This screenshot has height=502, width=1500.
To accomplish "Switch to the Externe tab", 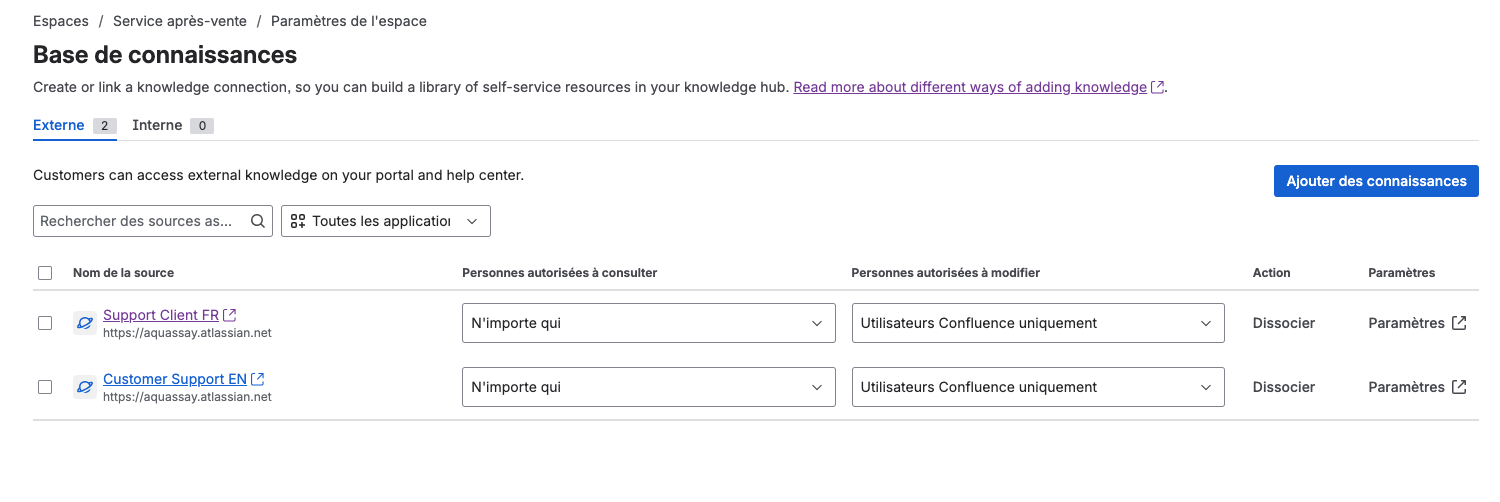I will [75, 125].
